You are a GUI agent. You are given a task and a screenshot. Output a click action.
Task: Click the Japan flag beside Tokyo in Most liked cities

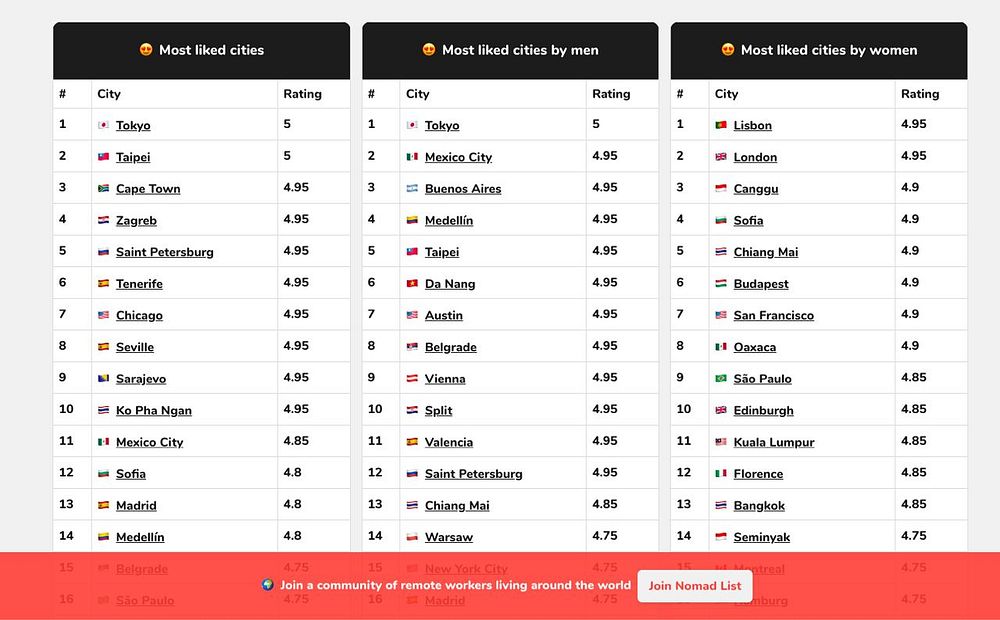click(103, 125)
